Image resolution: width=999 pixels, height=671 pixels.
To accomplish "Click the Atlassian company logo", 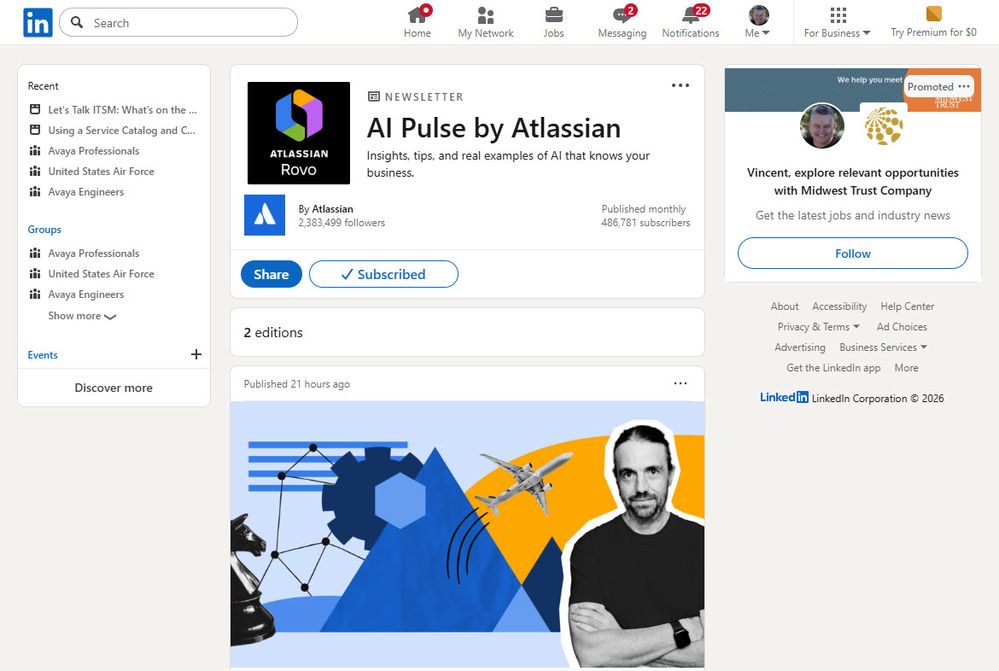I will 264,215.
